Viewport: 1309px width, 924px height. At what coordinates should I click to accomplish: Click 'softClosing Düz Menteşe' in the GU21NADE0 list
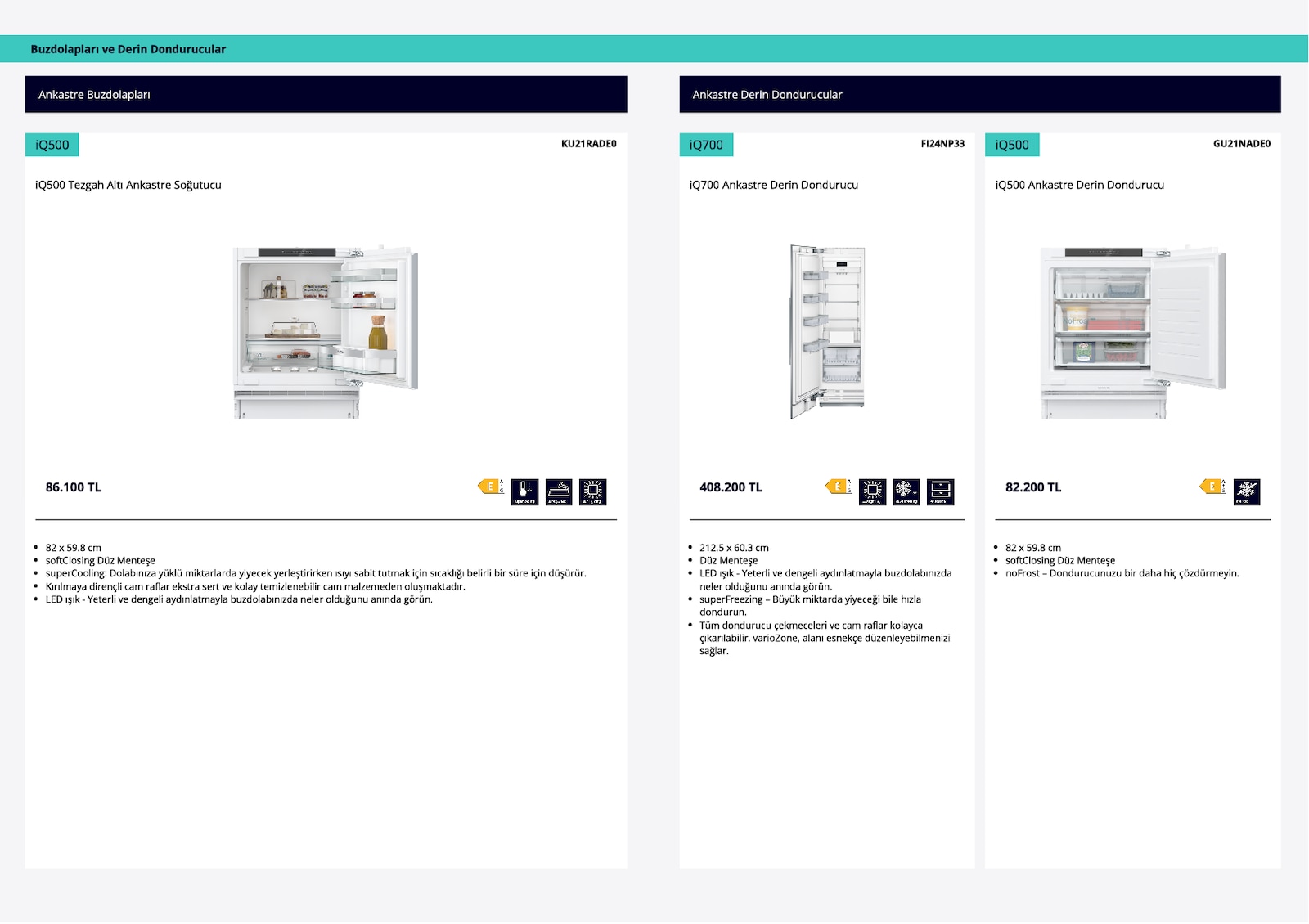(1060, 561)
